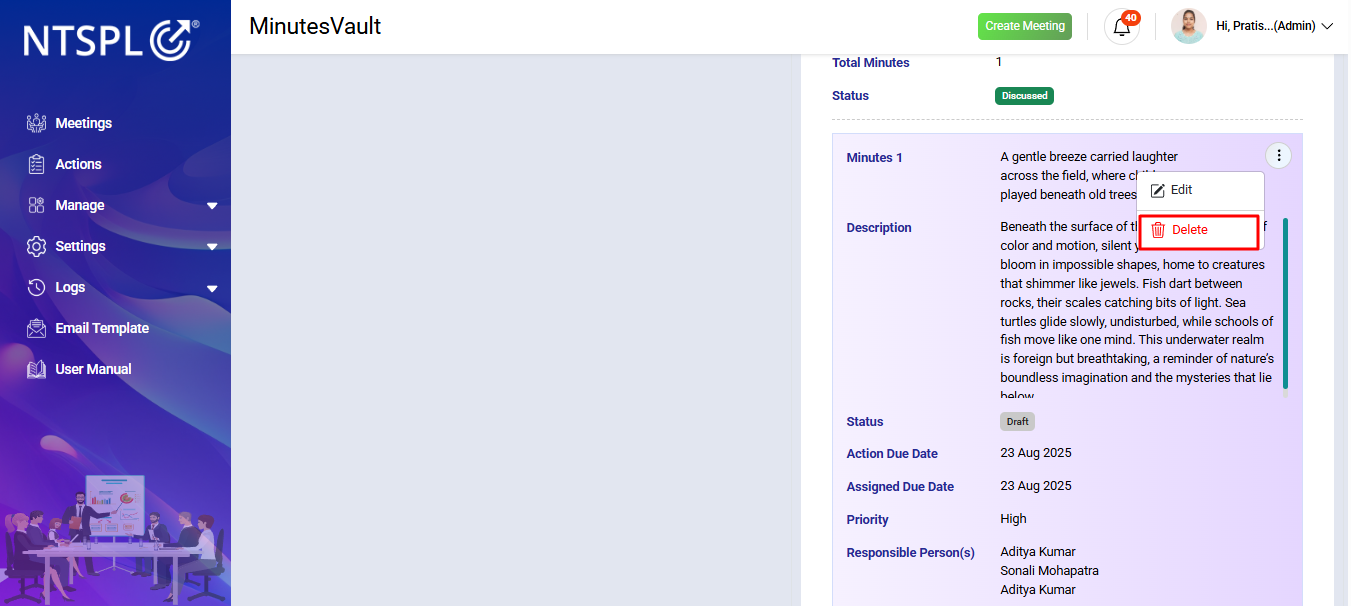The height and width of the screenshot is (606, 1351).
Task: Click the Email Template envelope icon
Action: coord(37,328)
